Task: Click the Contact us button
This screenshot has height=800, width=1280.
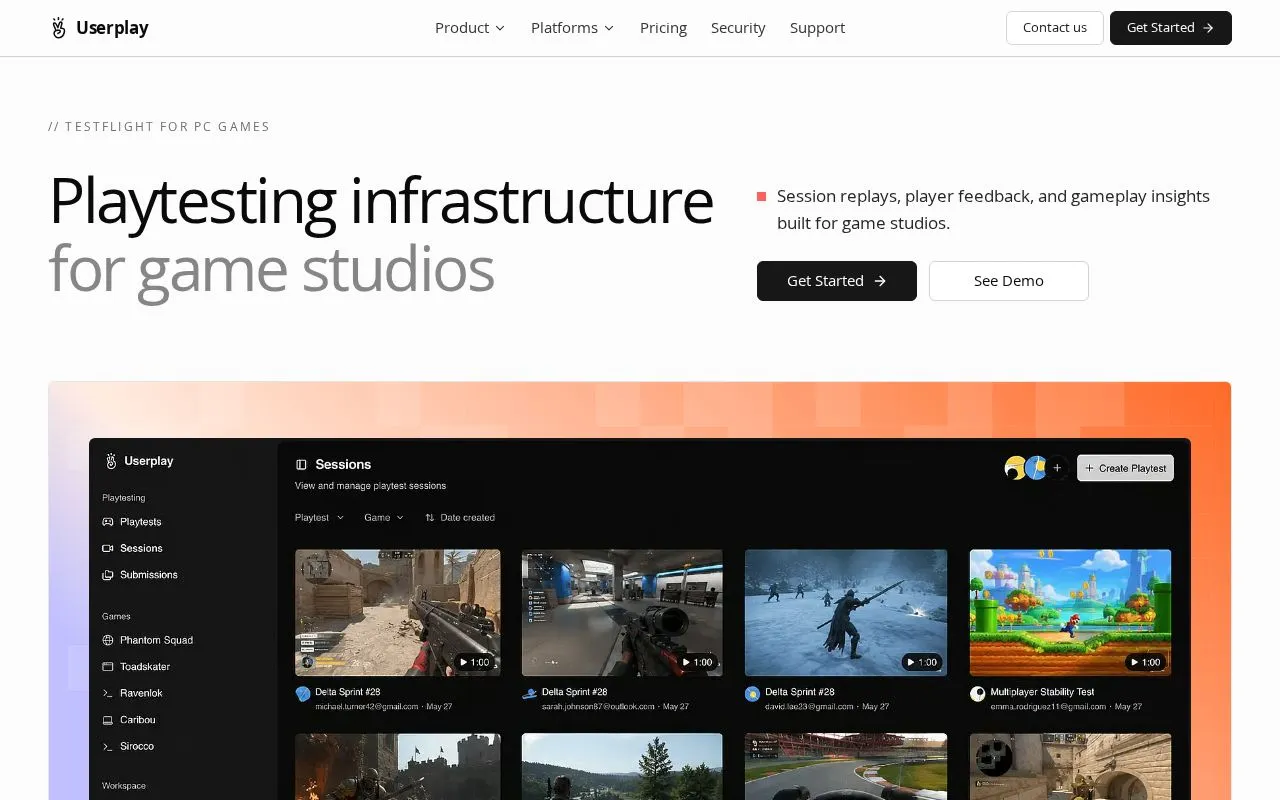Action: coord(1055,28)
